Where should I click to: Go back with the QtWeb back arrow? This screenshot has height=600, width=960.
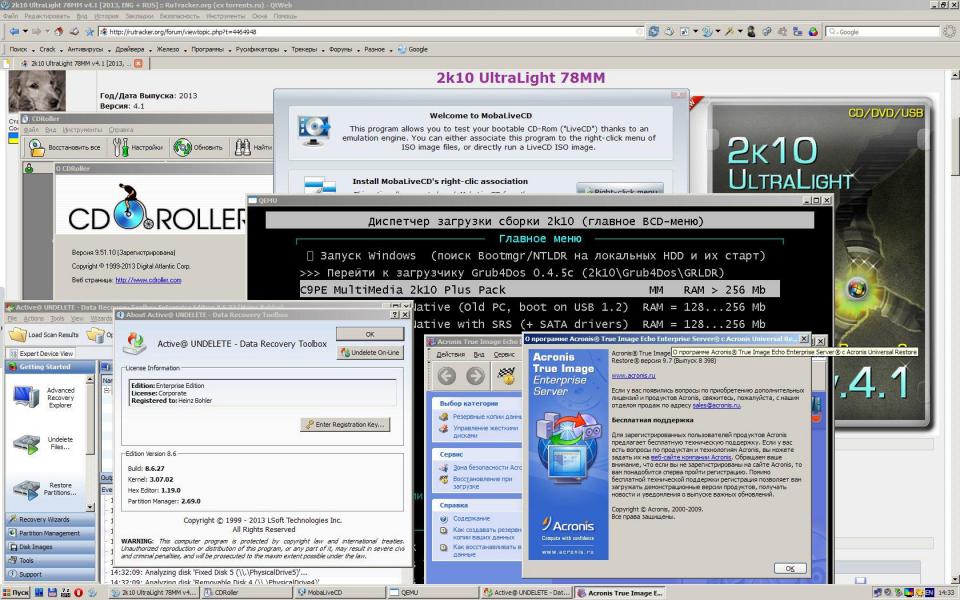(x=13, y=31)
